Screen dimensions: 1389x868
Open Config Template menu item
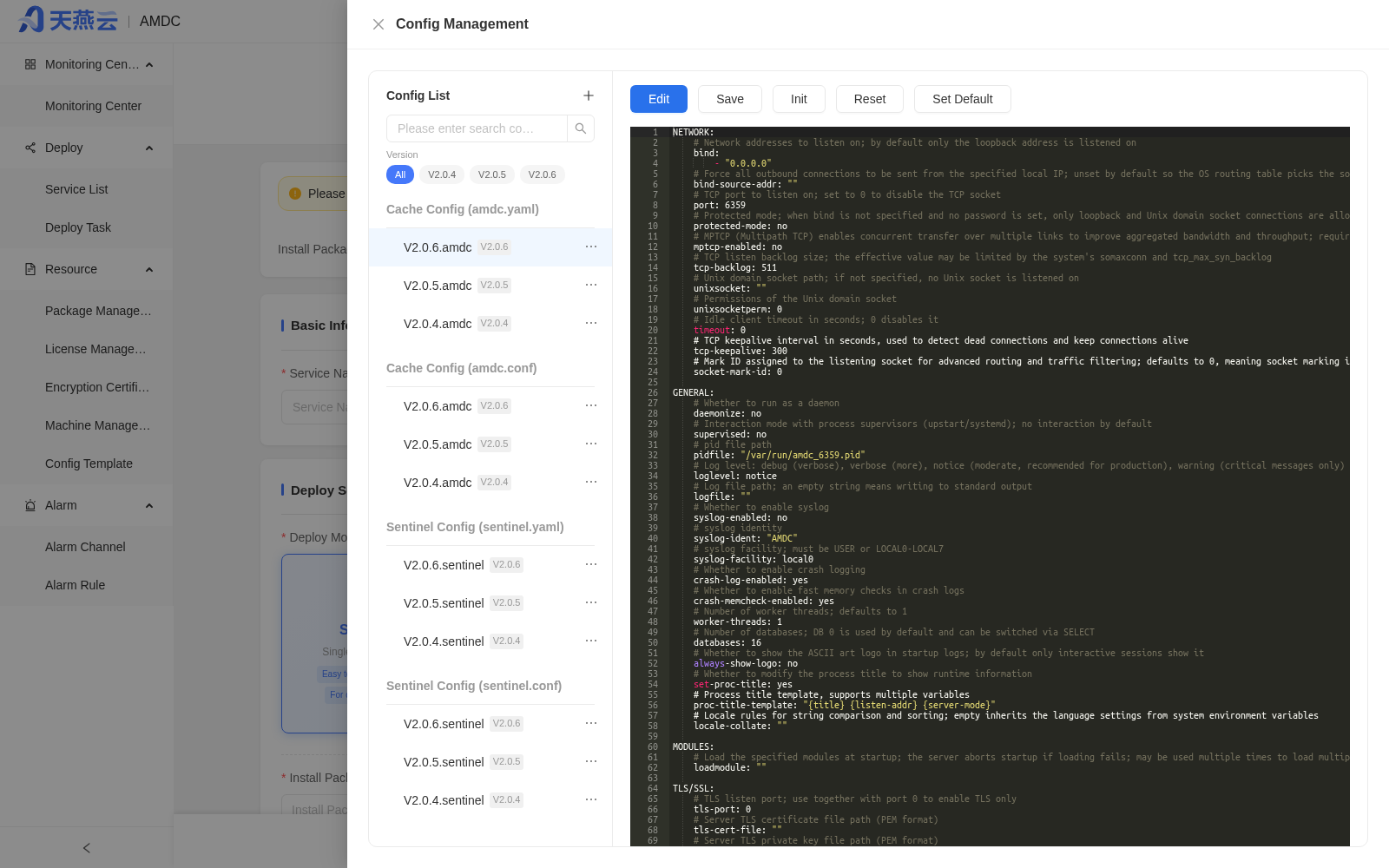pyautogui.click(x=87, y=464)
